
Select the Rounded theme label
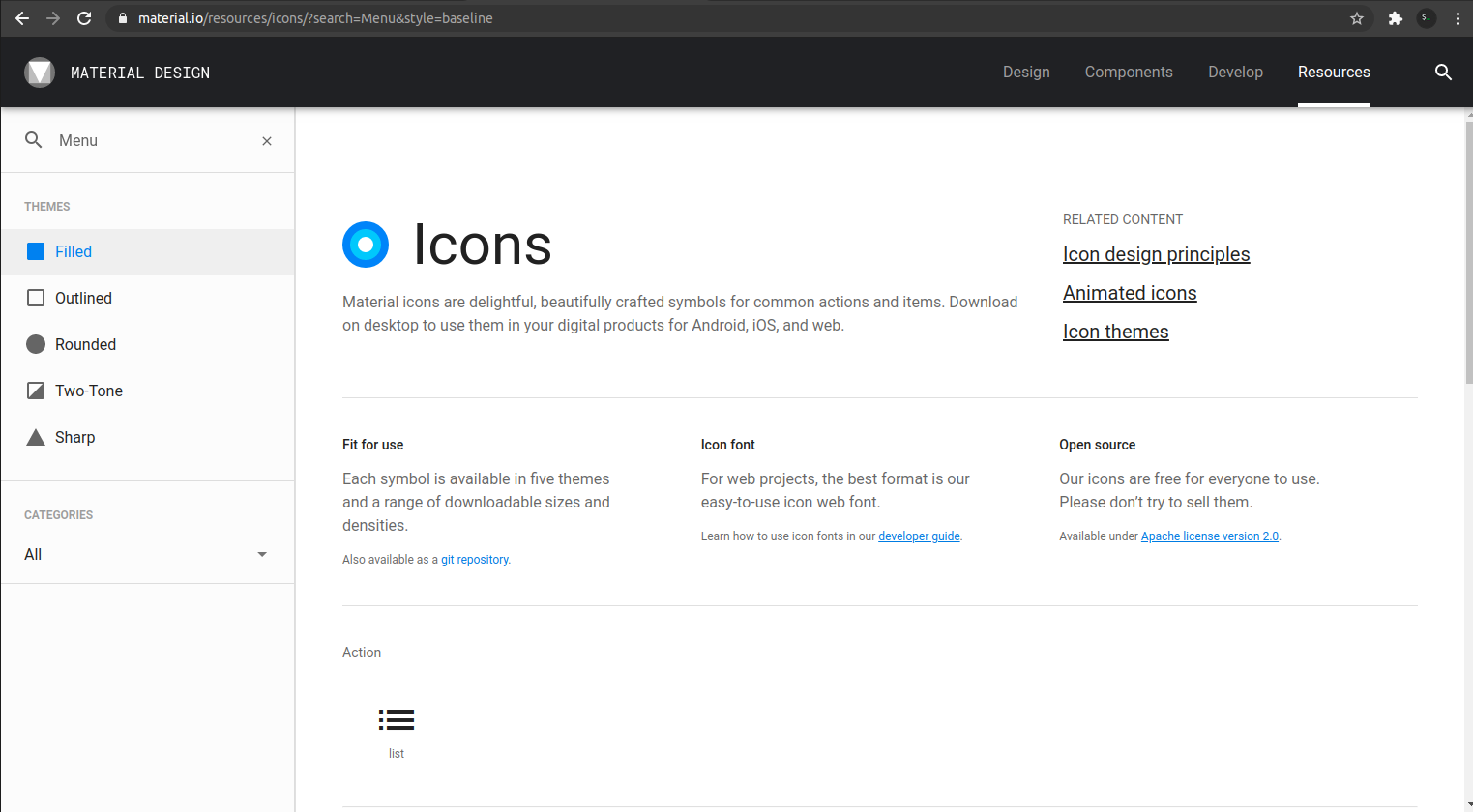point(85,344)
